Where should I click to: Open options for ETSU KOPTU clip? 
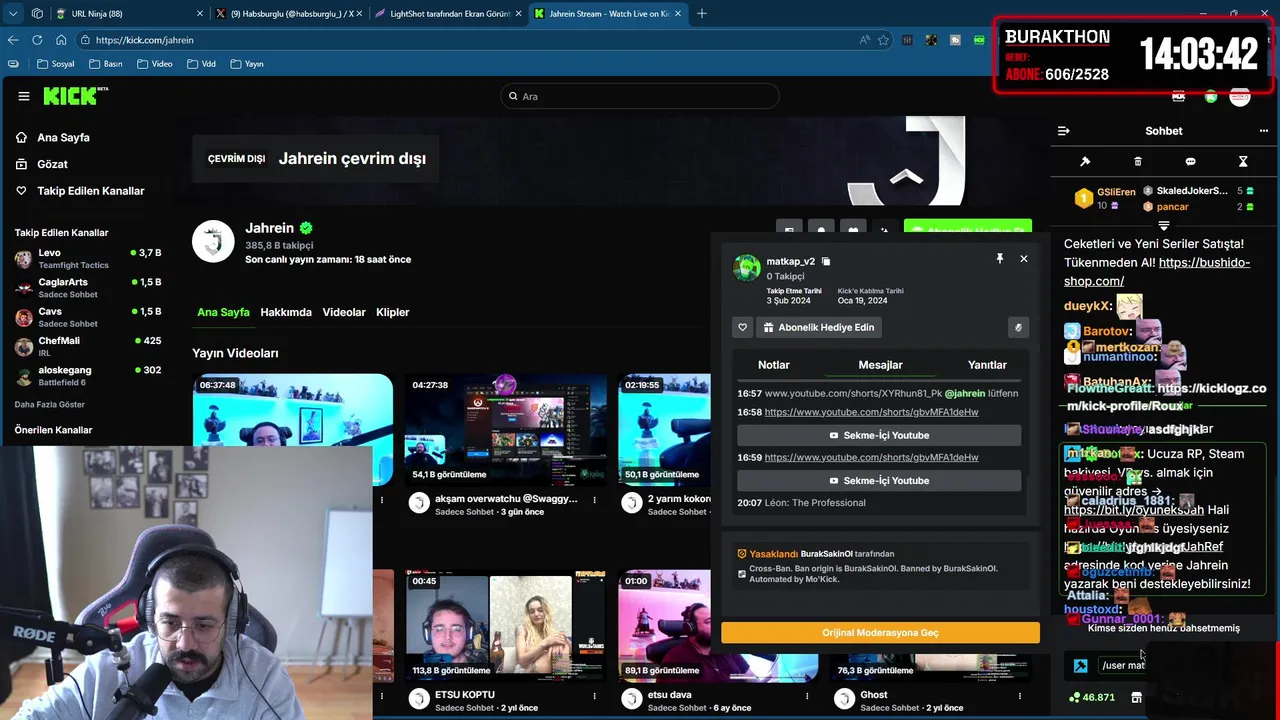click(594, 695)
